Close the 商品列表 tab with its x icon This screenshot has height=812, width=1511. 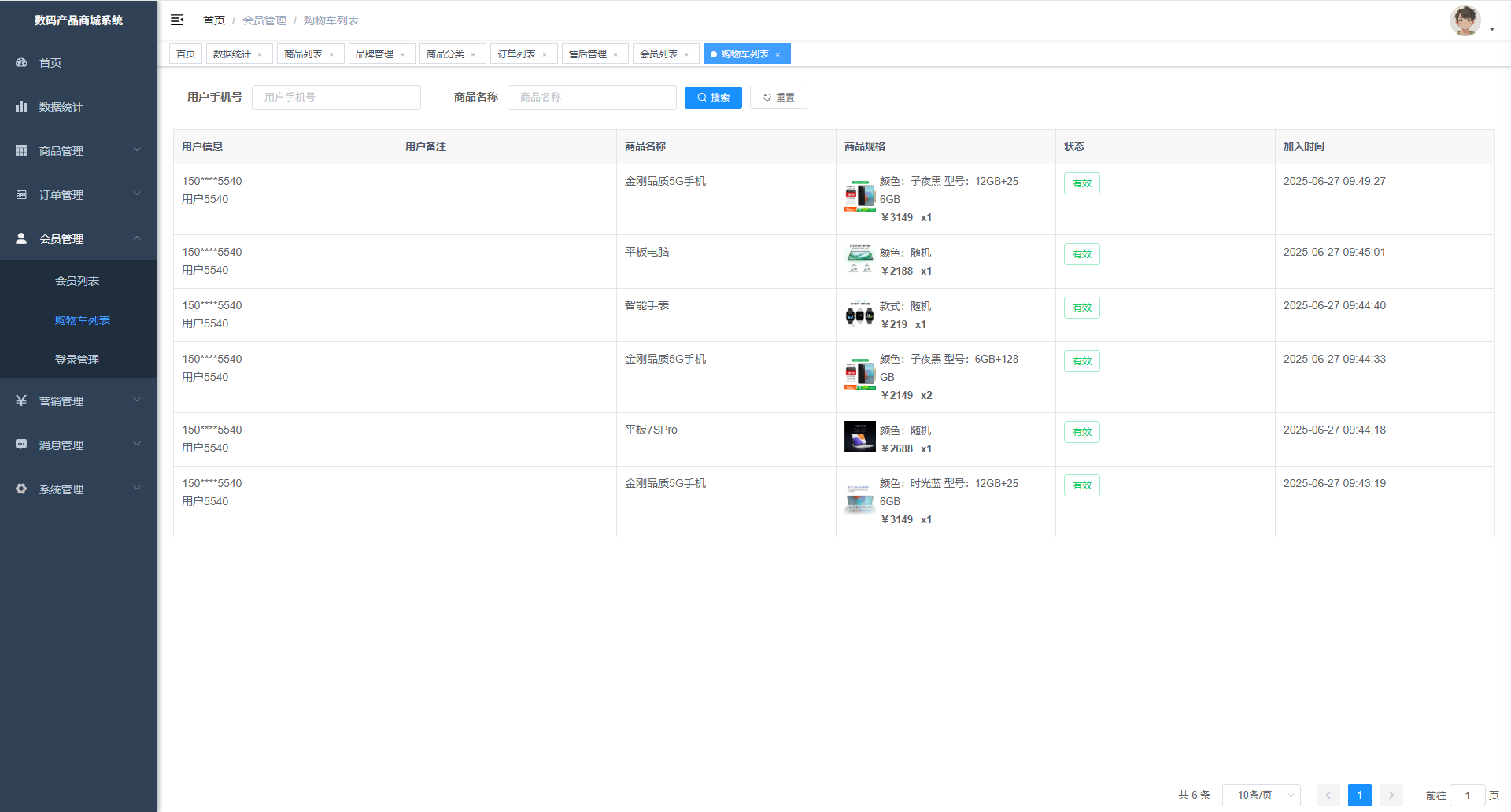[x=331, y=54]
